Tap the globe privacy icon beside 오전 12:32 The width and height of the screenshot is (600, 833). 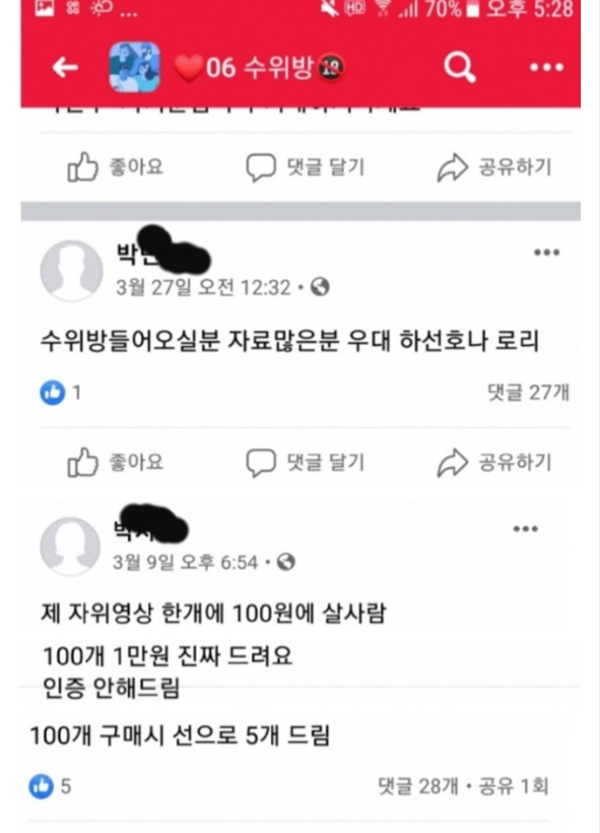pos(320,287)
